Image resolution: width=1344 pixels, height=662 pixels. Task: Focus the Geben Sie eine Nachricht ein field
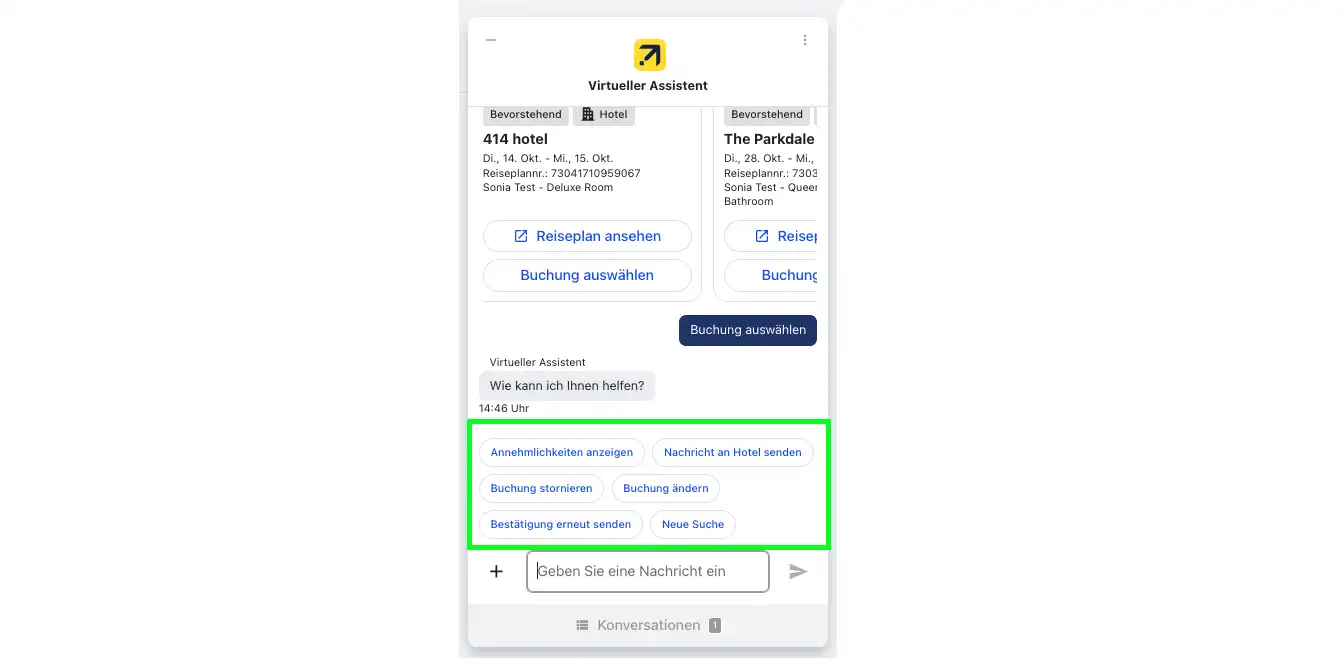pyautogui.click(x=648, y=572)
